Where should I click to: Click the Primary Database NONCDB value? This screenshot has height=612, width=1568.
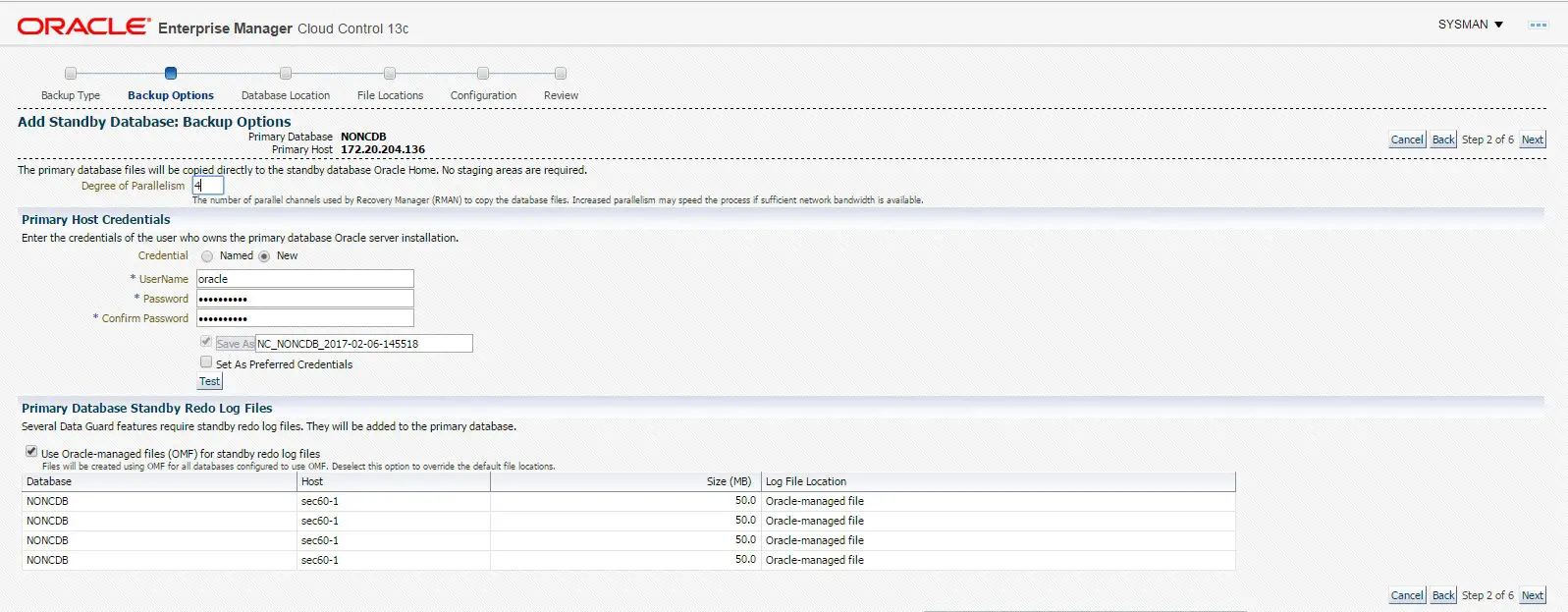click(363, 137)
